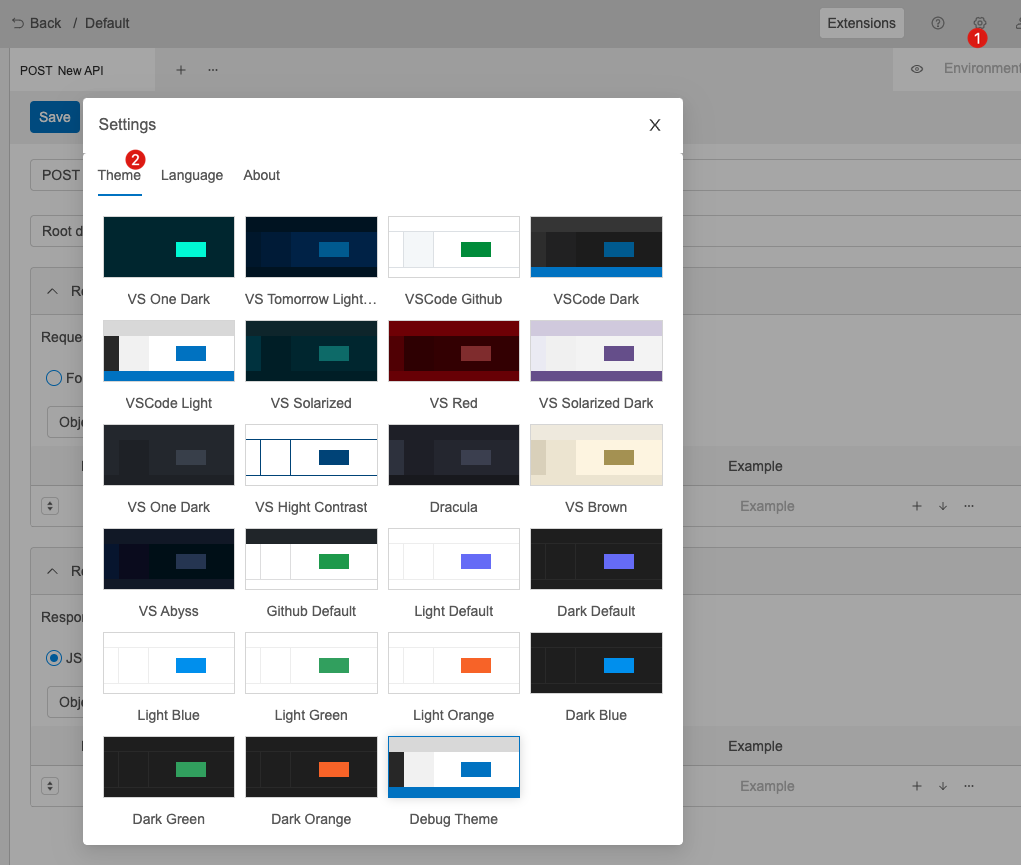Viewport: 1021px width, 865px height.
Task: Choose the Dark Blue theme
Action: pyautogui.click(x=596, y=662)
